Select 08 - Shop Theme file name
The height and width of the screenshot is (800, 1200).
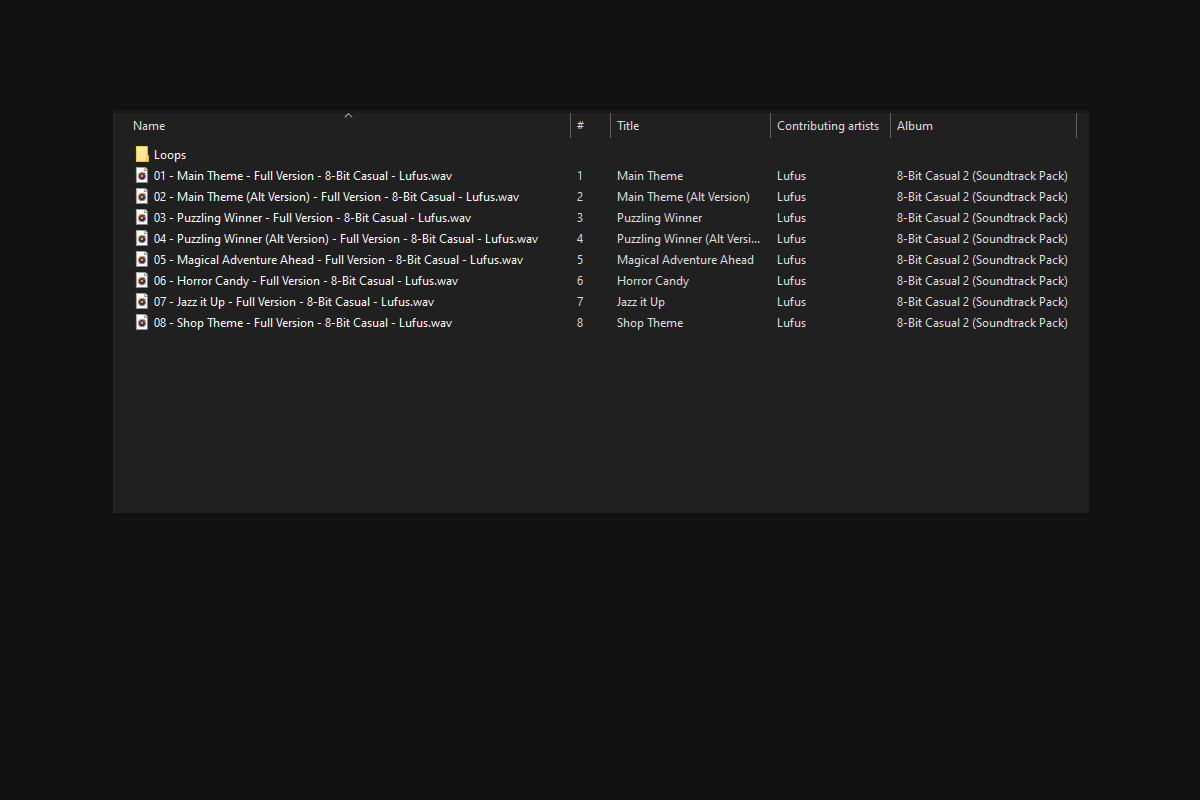tap(302, 323)
